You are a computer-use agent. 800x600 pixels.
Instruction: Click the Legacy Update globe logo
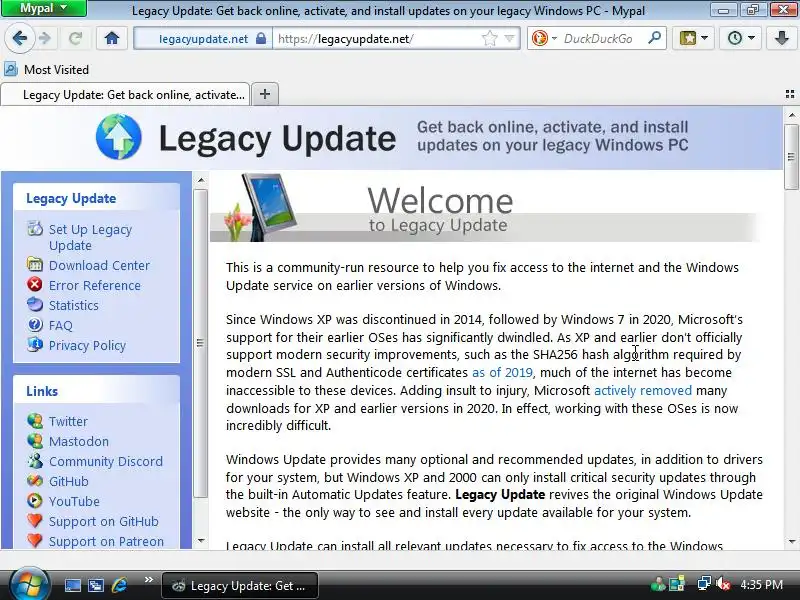click(x=118, y=137)
